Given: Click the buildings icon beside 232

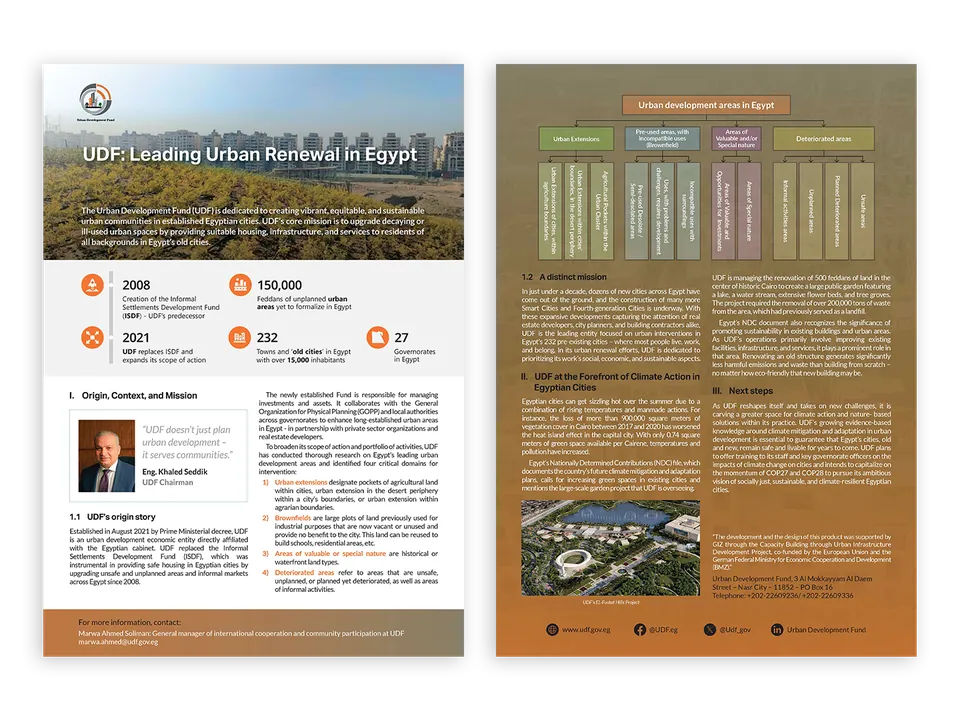Looking at the screenshot, I should click(240, 337).
